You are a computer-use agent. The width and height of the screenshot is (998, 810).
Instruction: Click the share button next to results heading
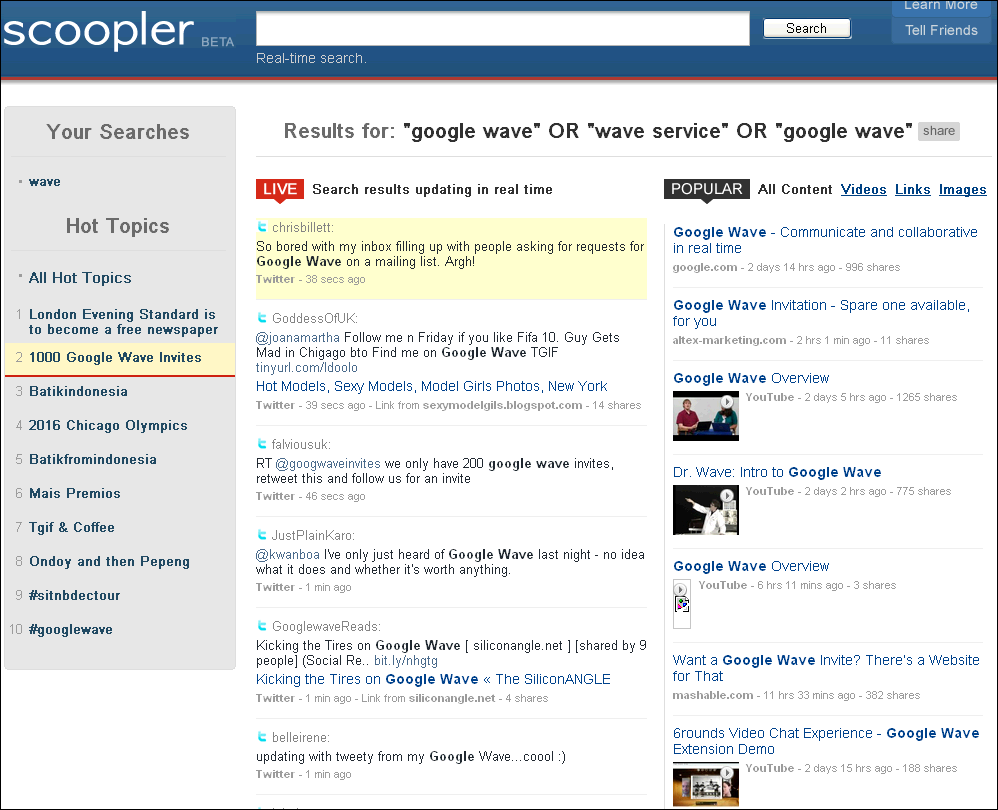(x=939, y=131)
